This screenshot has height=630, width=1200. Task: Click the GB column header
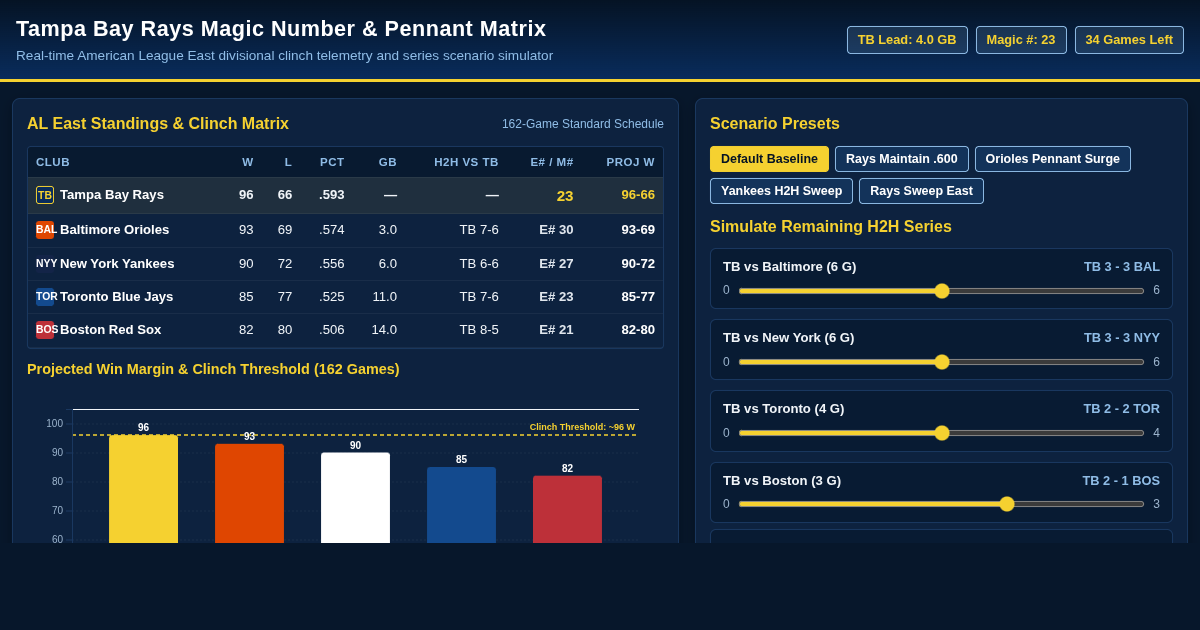388,162
